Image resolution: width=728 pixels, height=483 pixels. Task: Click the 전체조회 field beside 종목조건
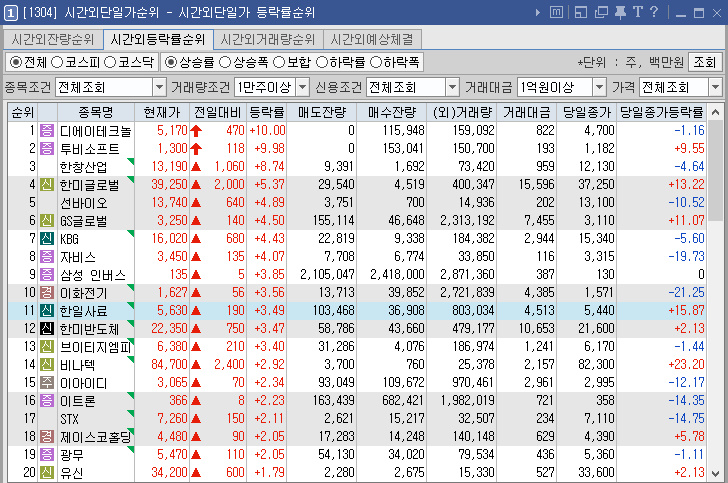coord(104,87)
